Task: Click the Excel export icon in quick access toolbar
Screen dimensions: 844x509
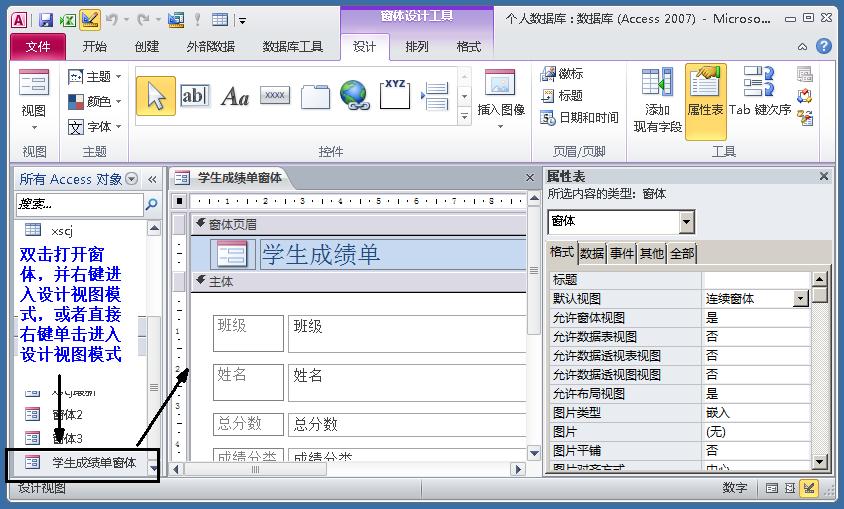Action: tap(67, 20)
